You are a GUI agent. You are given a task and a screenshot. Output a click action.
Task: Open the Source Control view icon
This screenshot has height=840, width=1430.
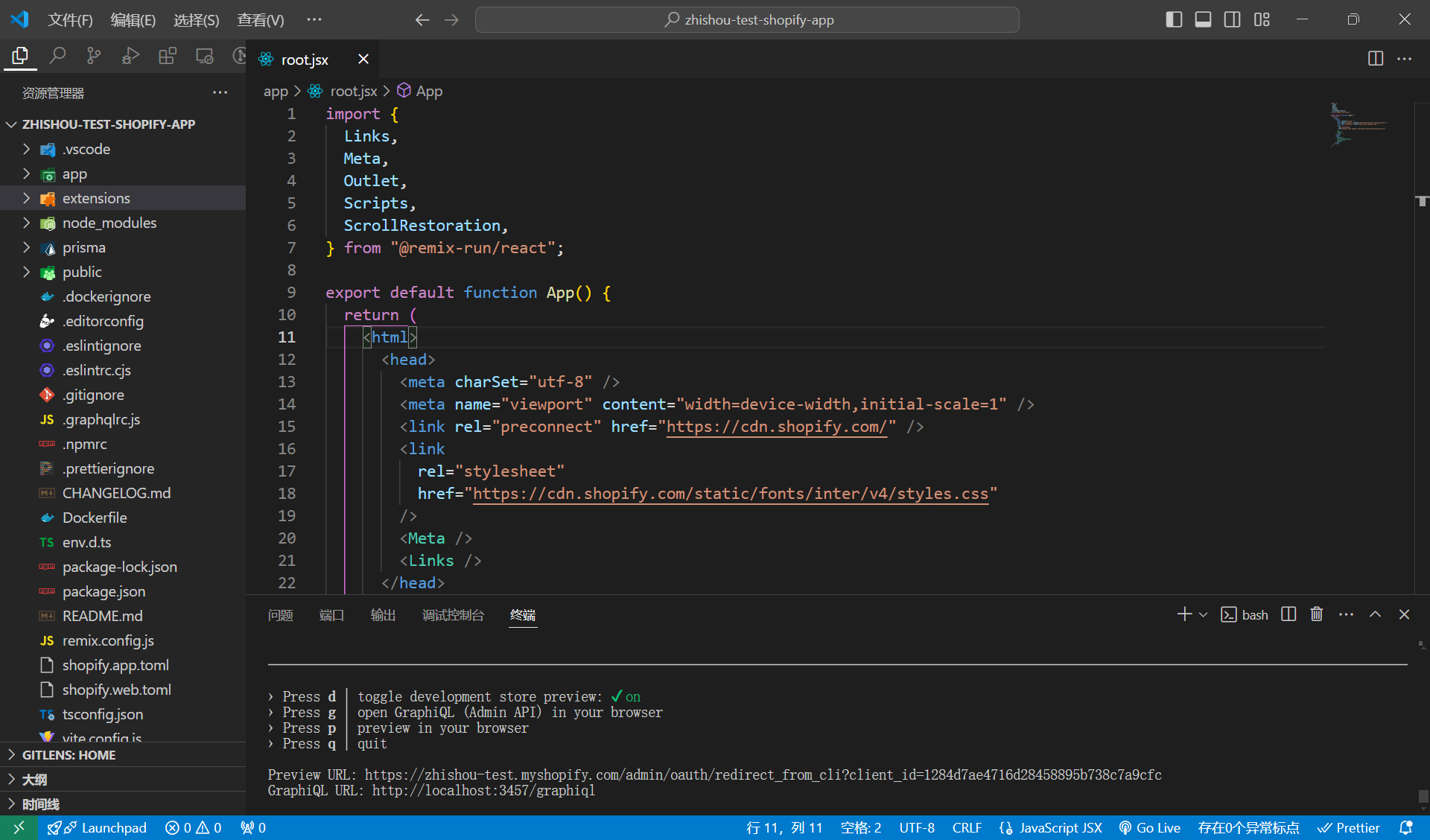pos(94,56)
